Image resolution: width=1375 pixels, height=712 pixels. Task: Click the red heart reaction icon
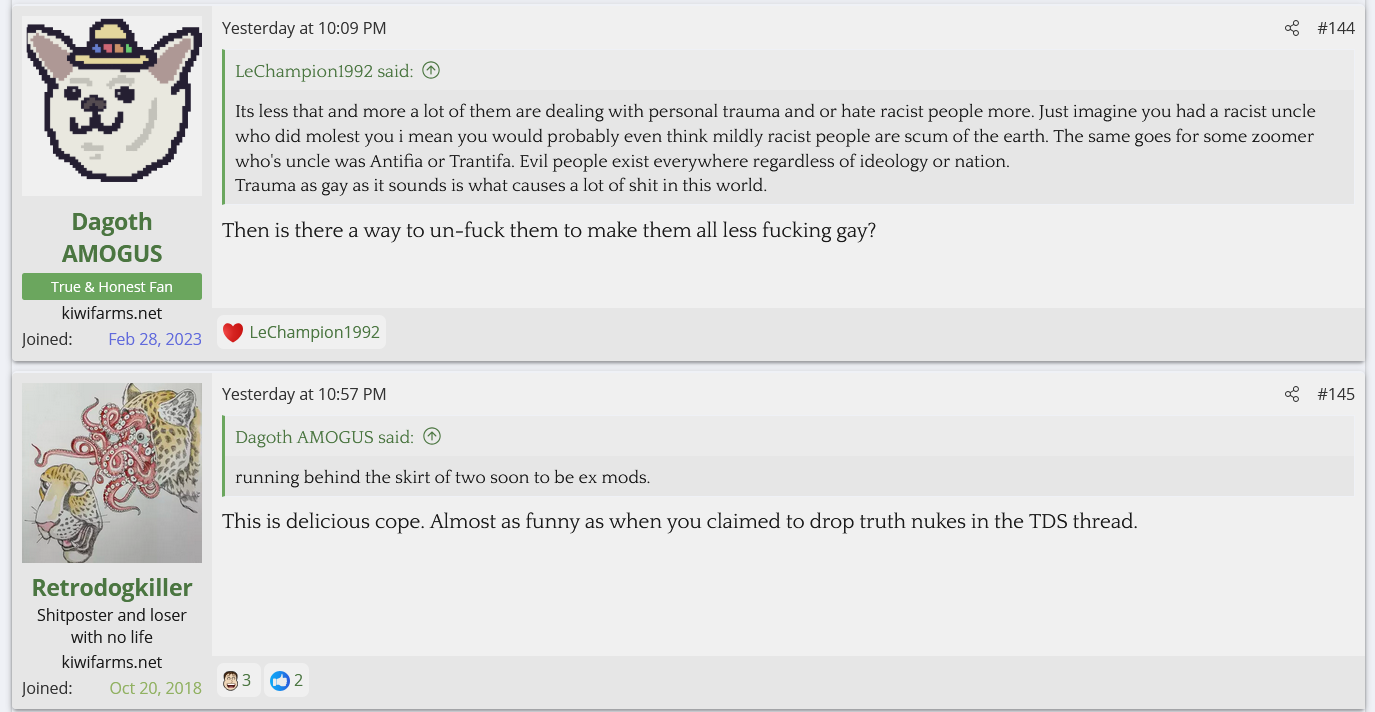[x=233, y=332]
